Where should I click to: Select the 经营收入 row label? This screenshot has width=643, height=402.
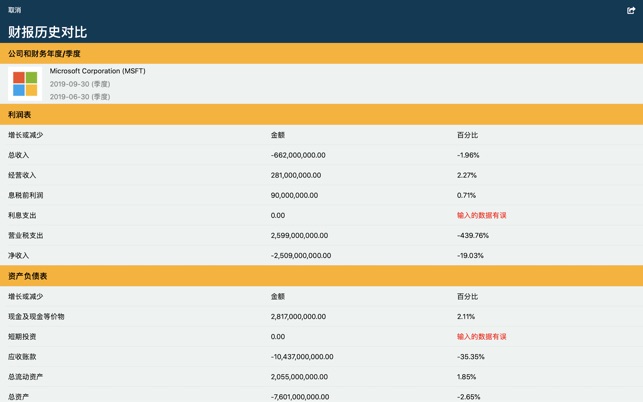[22, 175]
